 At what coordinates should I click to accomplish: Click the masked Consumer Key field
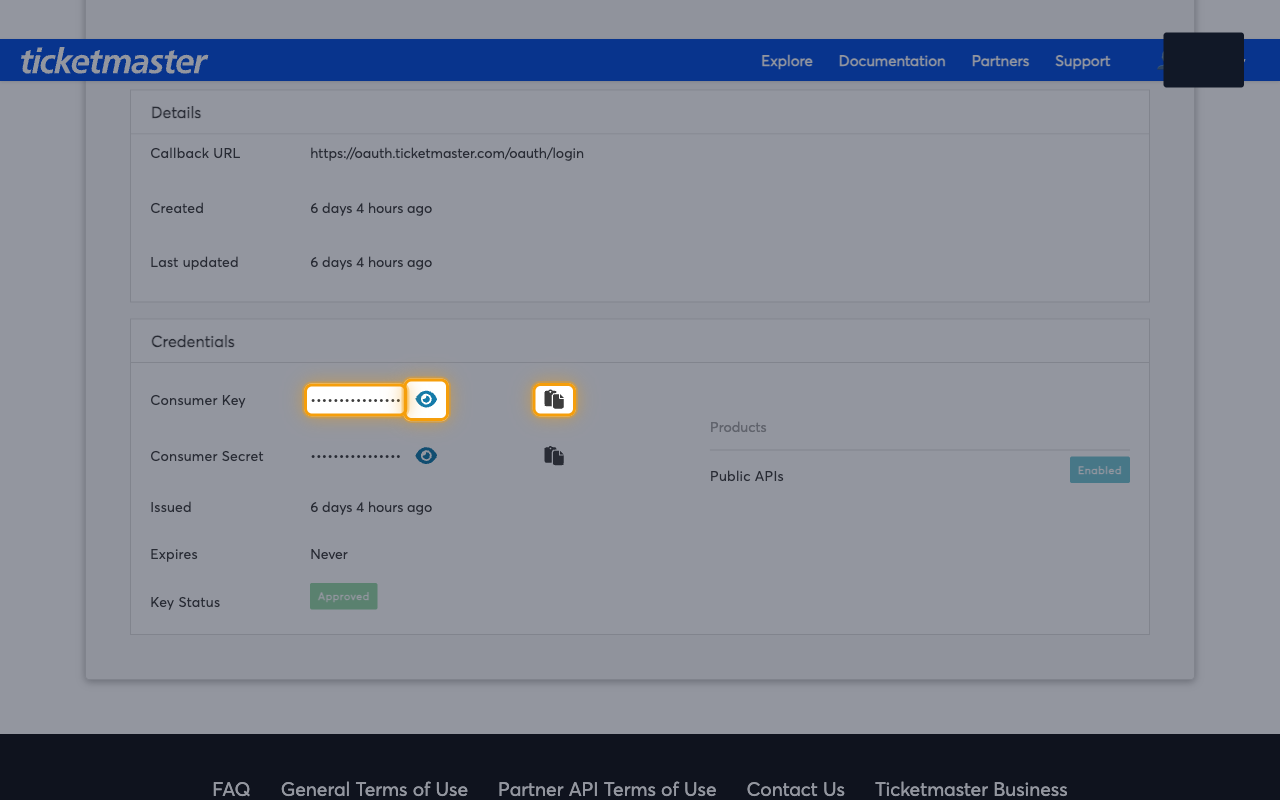(x=355, y=400)
